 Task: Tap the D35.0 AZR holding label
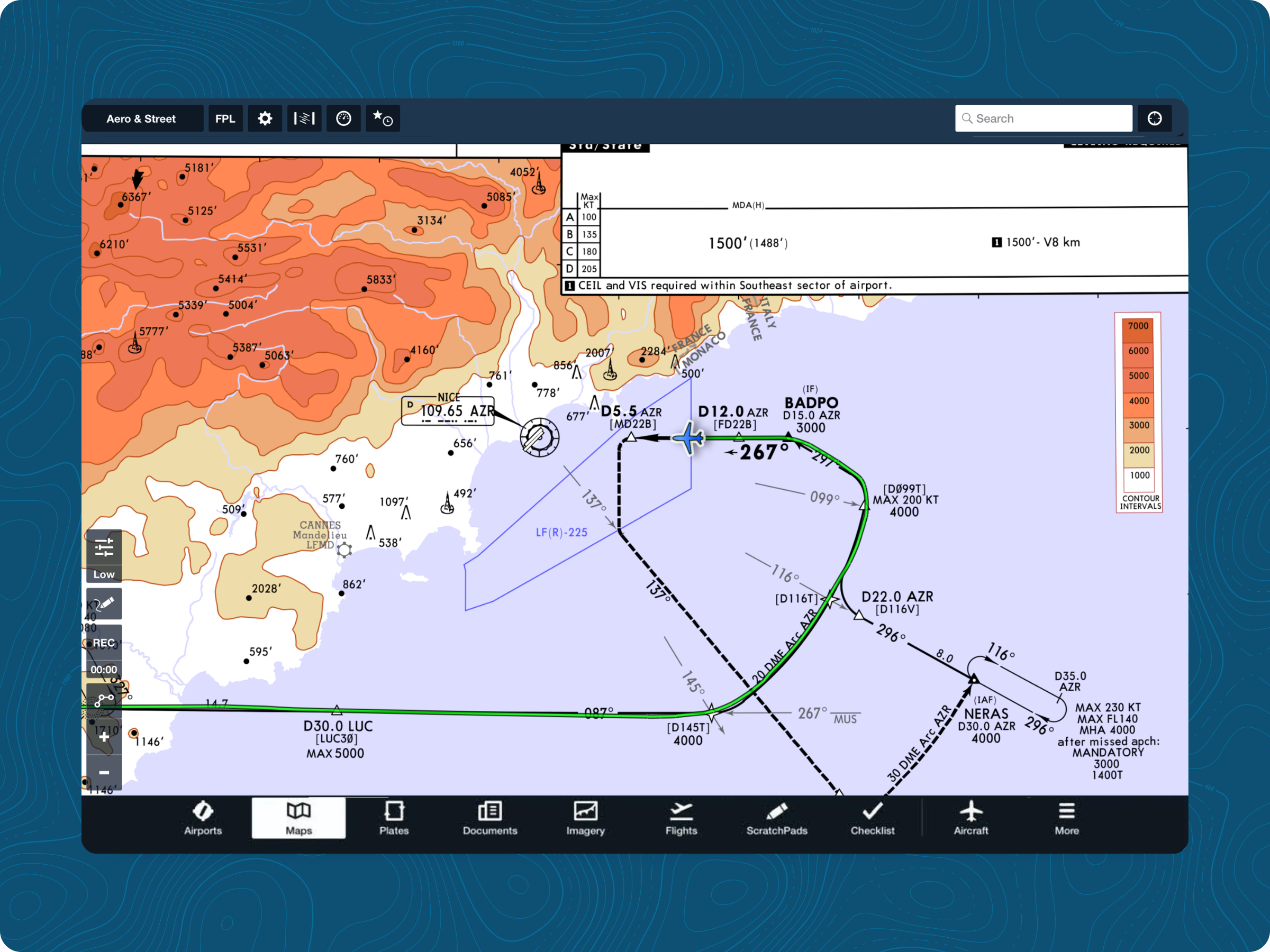[1070, 681]
